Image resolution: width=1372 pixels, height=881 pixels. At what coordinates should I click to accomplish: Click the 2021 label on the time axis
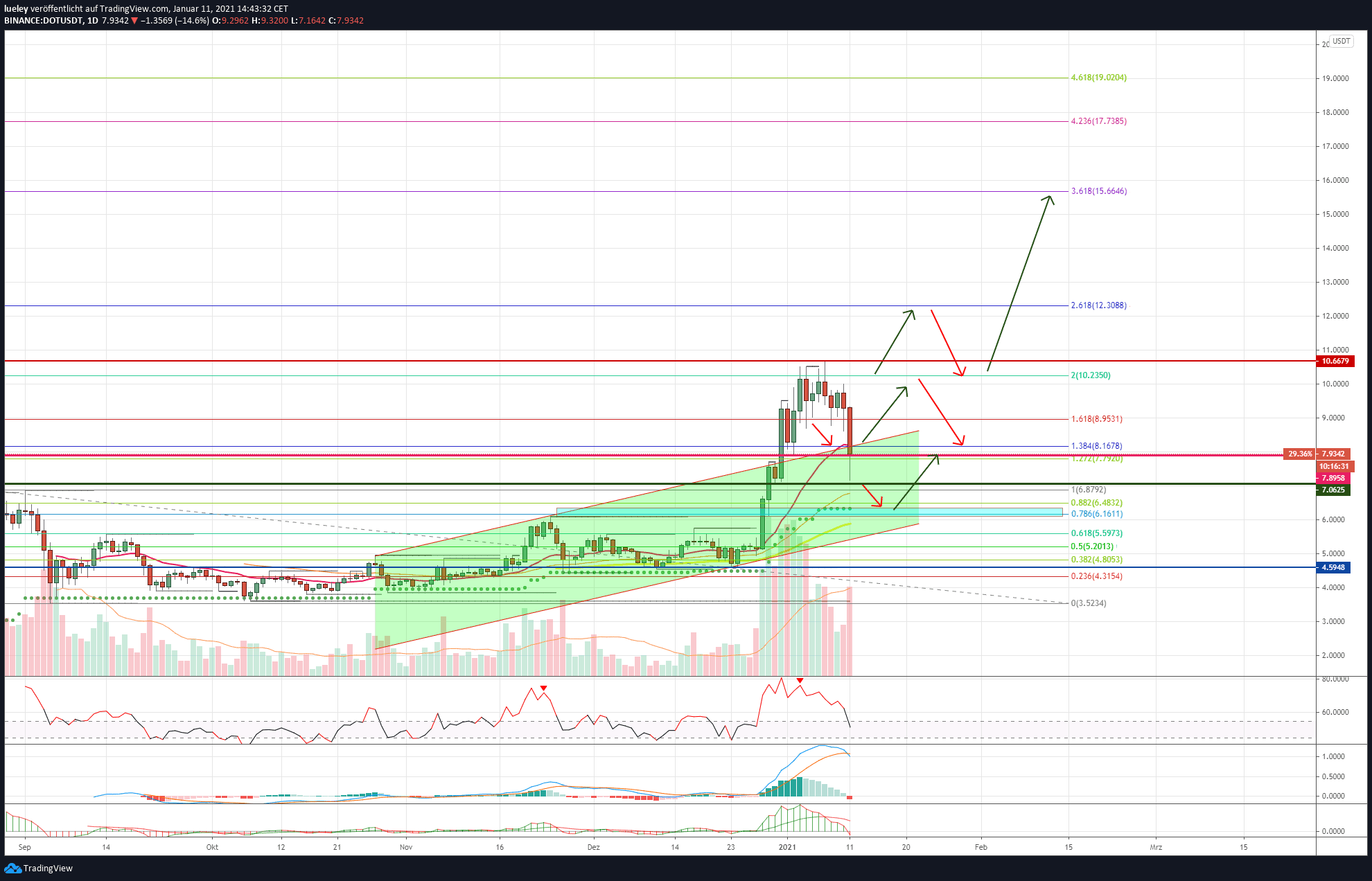[787, 847]
